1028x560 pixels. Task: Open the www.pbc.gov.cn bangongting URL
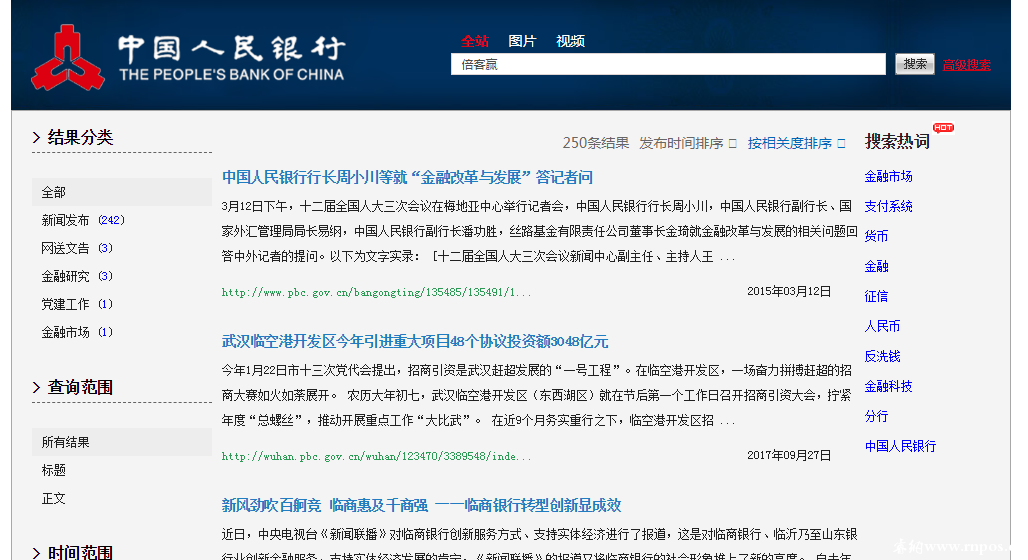(376, 292)
